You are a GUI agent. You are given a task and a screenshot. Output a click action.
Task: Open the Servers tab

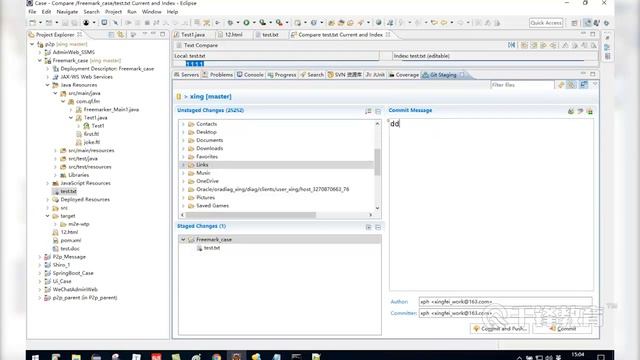pyautogui.click(x=187, y=75)
